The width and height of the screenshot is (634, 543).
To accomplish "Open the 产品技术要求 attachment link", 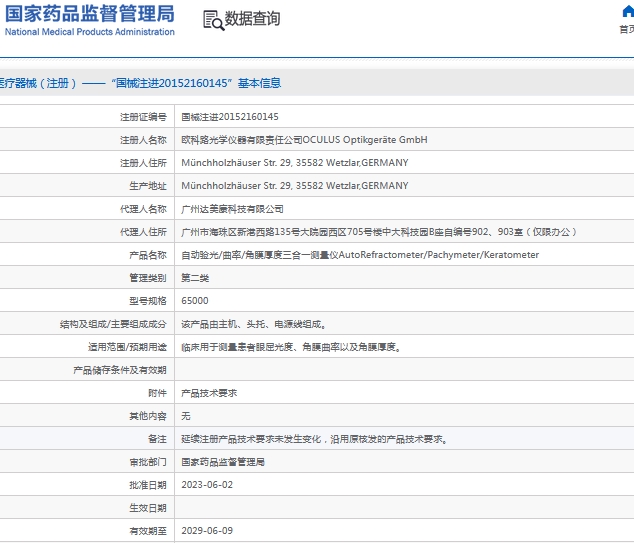I will 209,393.
